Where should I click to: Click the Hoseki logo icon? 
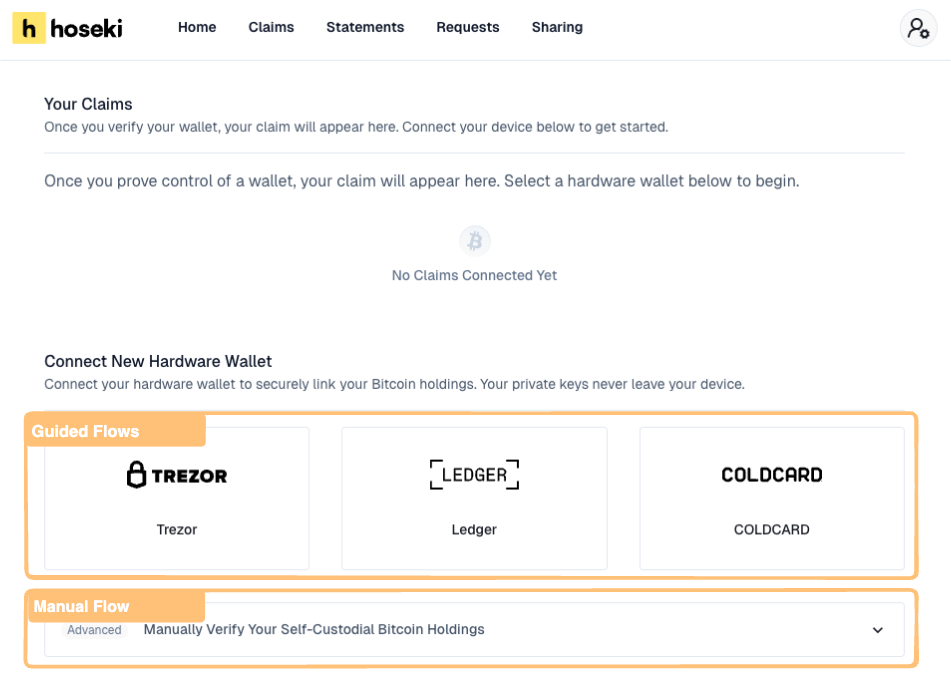point(29,28)
